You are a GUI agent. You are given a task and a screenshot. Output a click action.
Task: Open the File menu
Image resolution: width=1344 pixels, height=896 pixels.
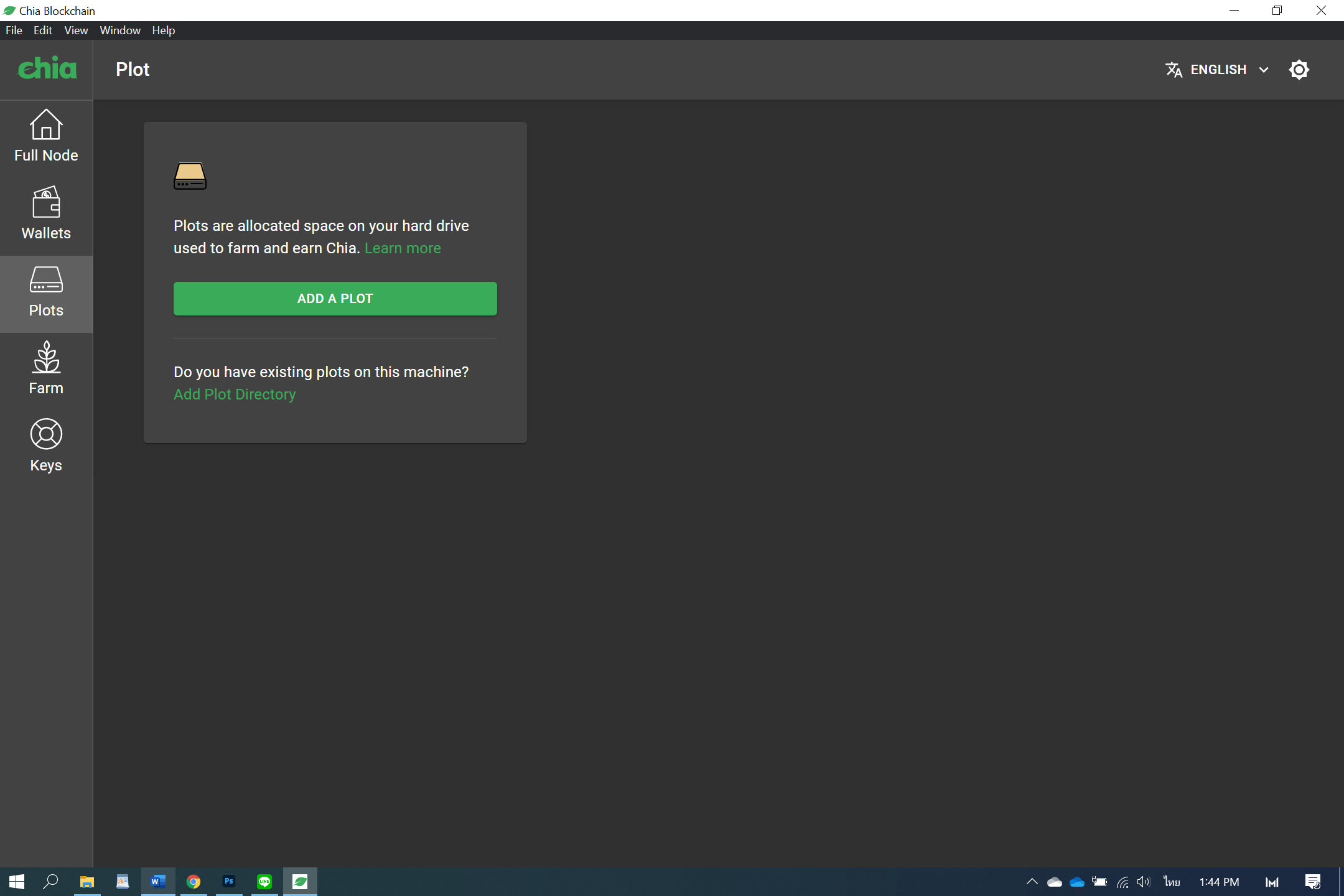[14, 30]
